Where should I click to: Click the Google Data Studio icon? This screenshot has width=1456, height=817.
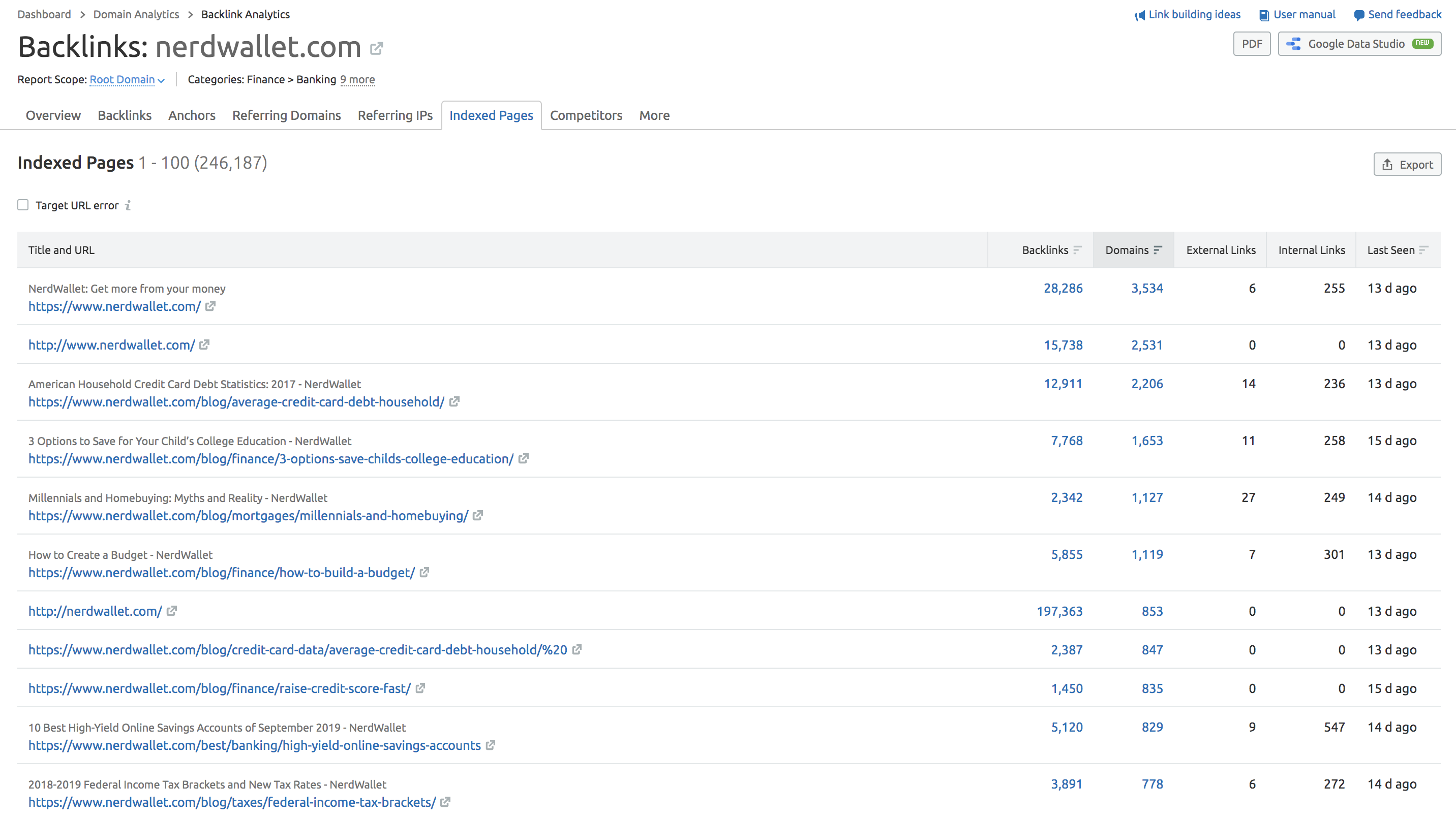(1293, 43)
